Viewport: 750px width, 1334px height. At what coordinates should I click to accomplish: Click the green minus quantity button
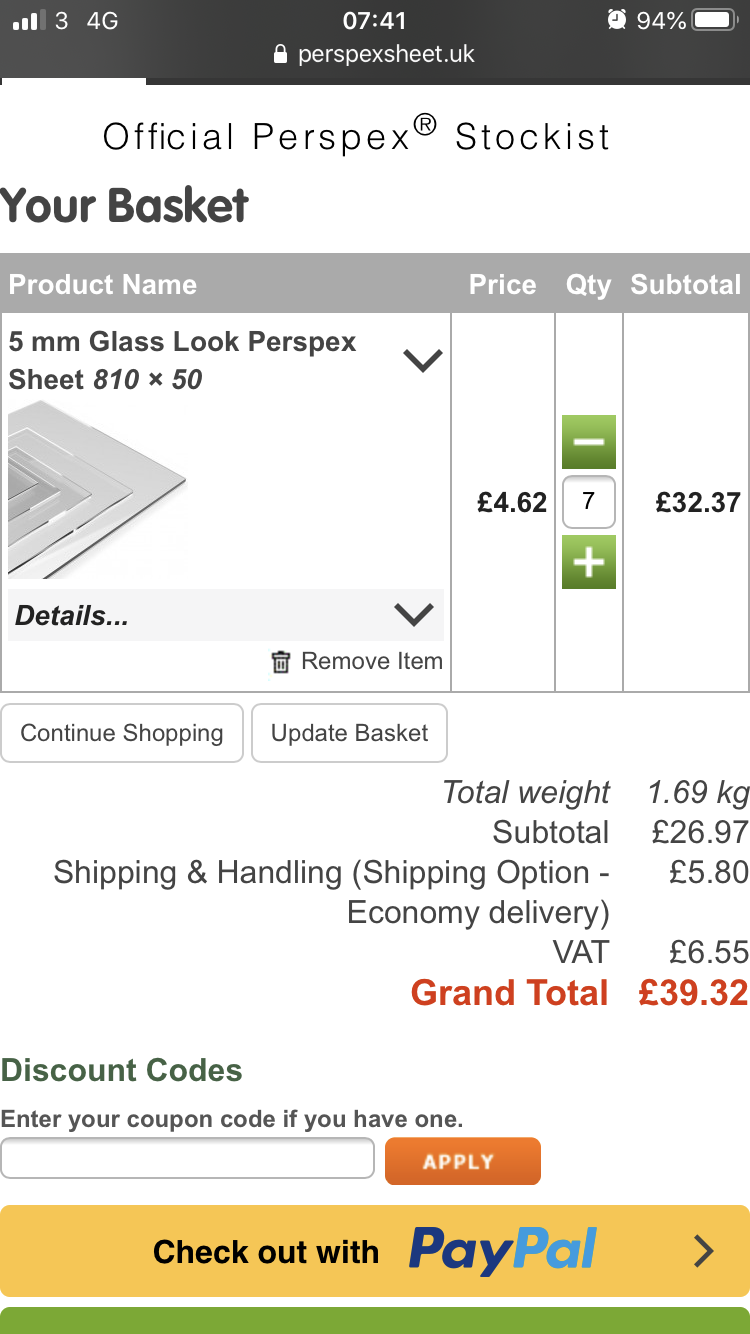tap(588, 442)
